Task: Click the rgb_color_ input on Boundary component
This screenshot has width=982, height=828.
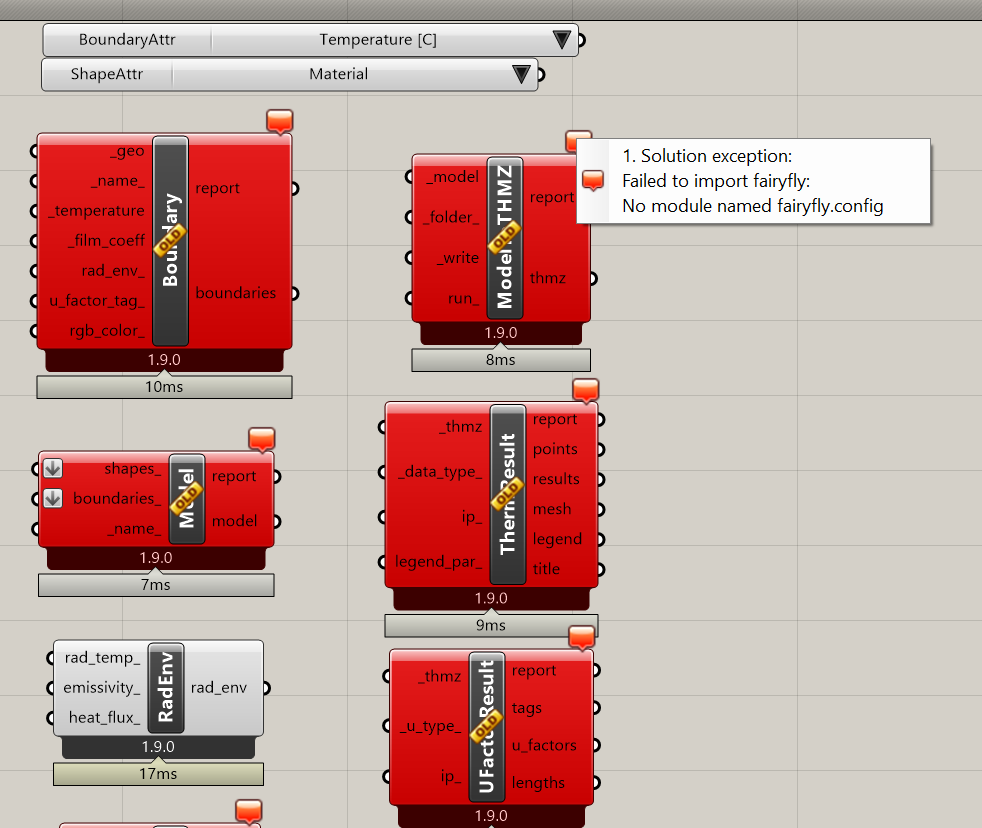Action: click(x=106, y=331)
